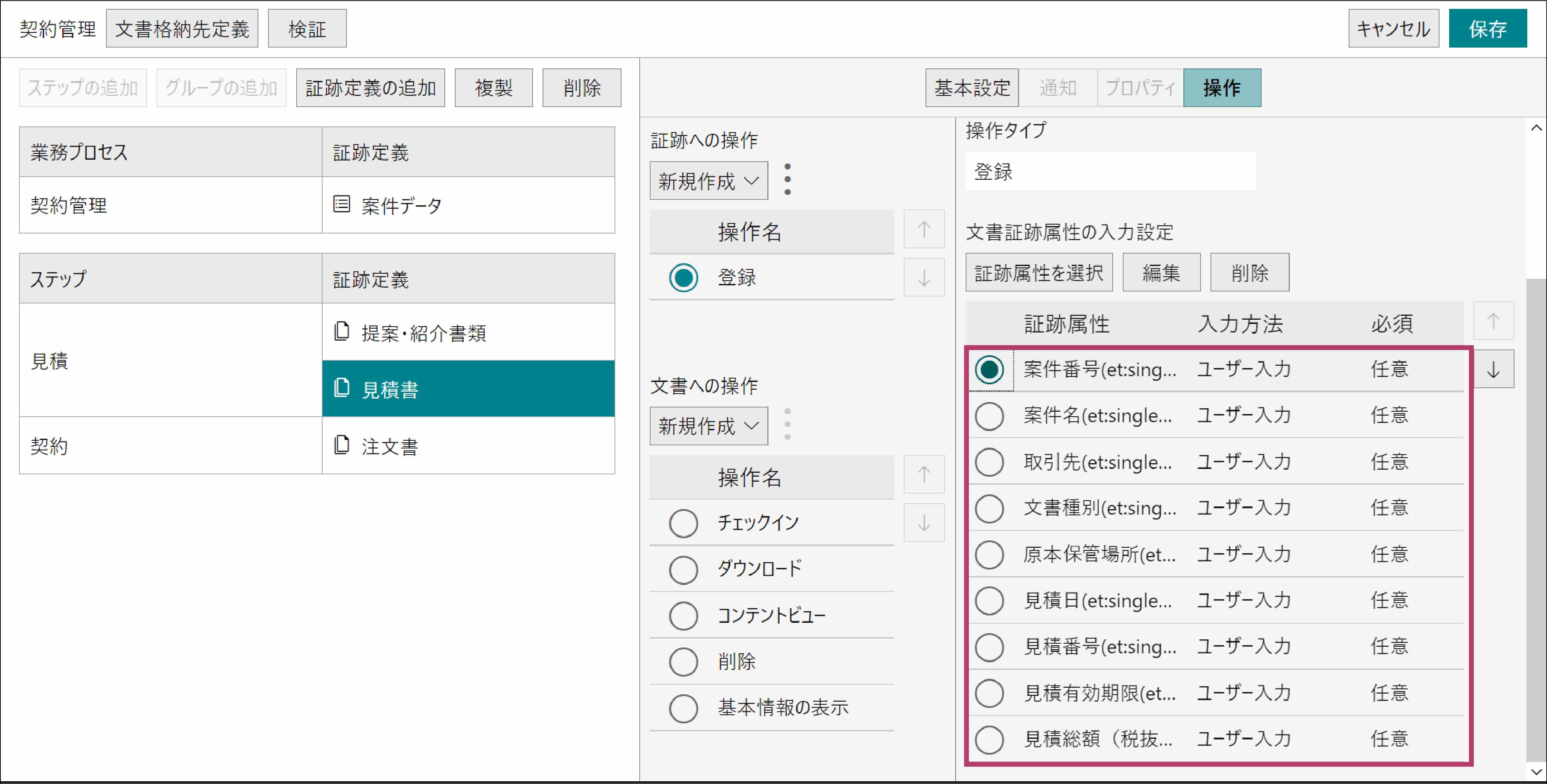Select the 見積日 attribute radio button
This screenshot has height=784, width=1547.
[x=989, y=601]
